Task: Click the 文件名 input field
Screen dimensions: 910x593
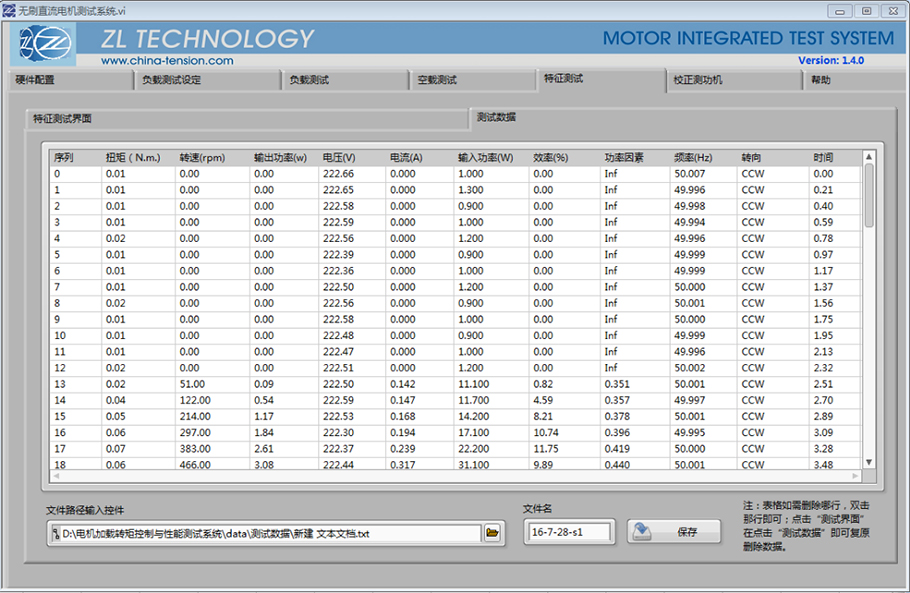Action: (569, 533)
